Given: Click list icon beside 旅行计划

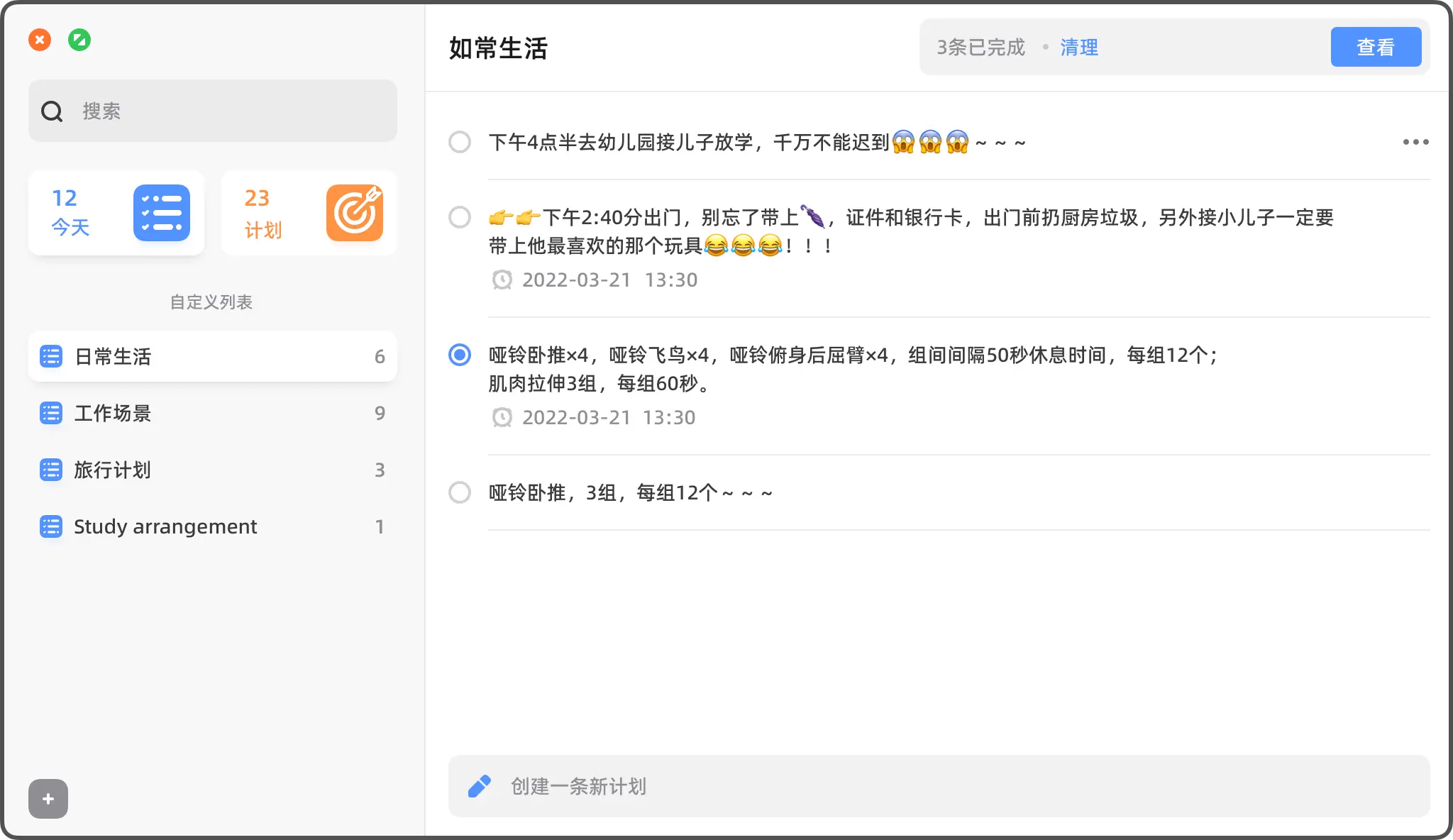Looking at the screenshot, I should click(51, 470).
